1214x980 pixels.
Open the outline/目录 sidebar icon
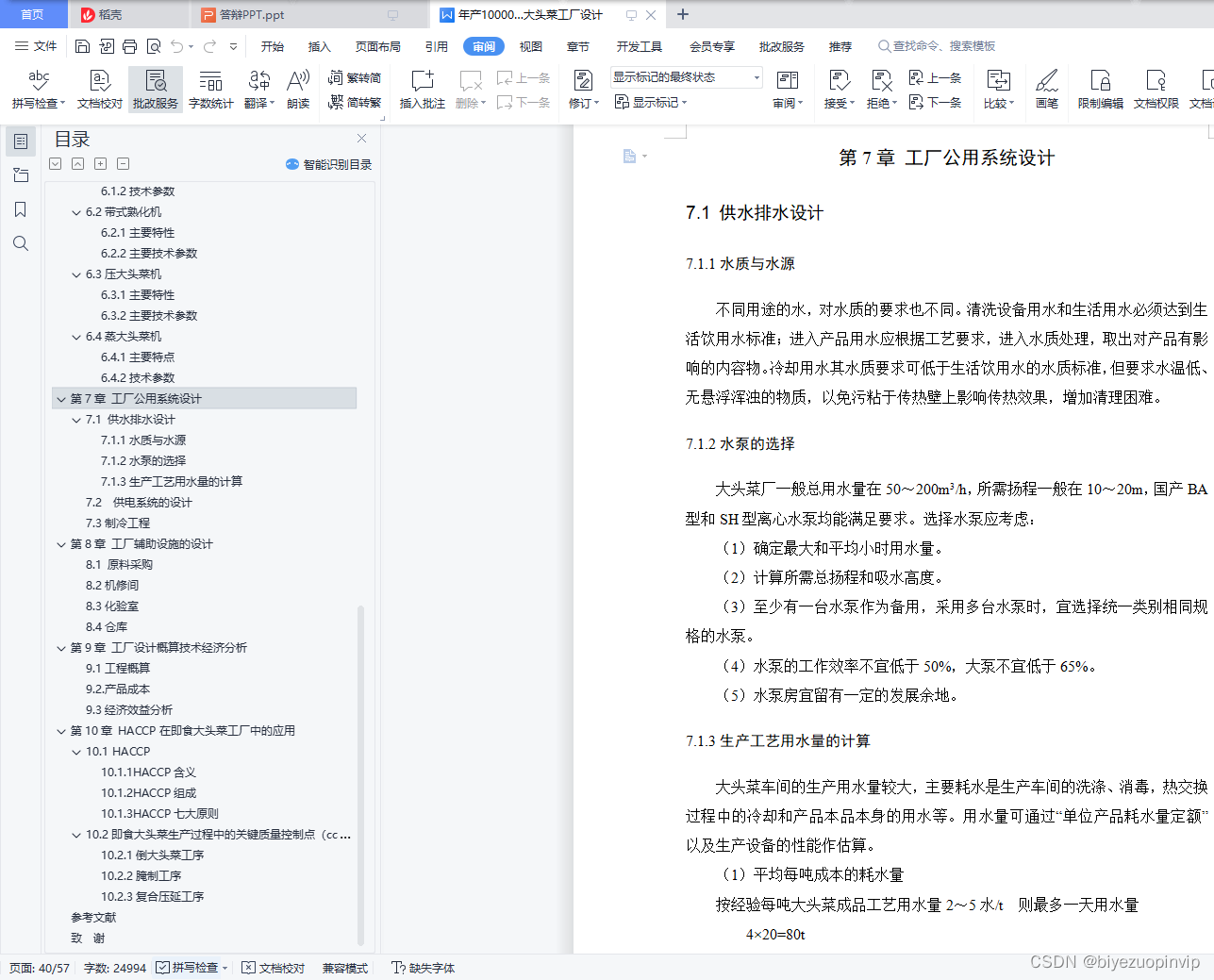21,141
